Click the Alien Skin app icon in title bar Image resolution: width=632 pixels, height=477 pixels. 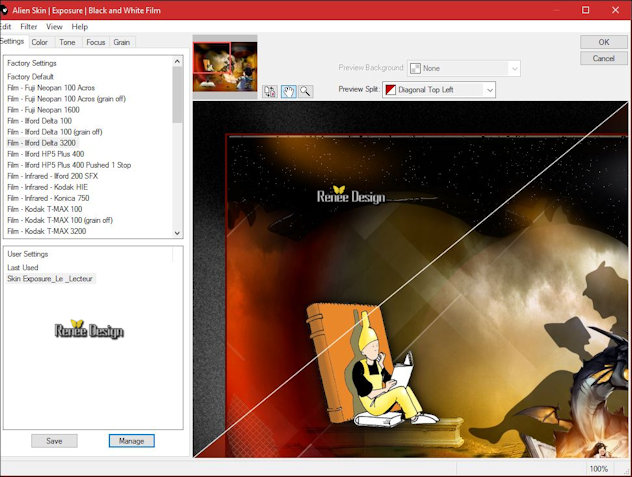(4, 10)
